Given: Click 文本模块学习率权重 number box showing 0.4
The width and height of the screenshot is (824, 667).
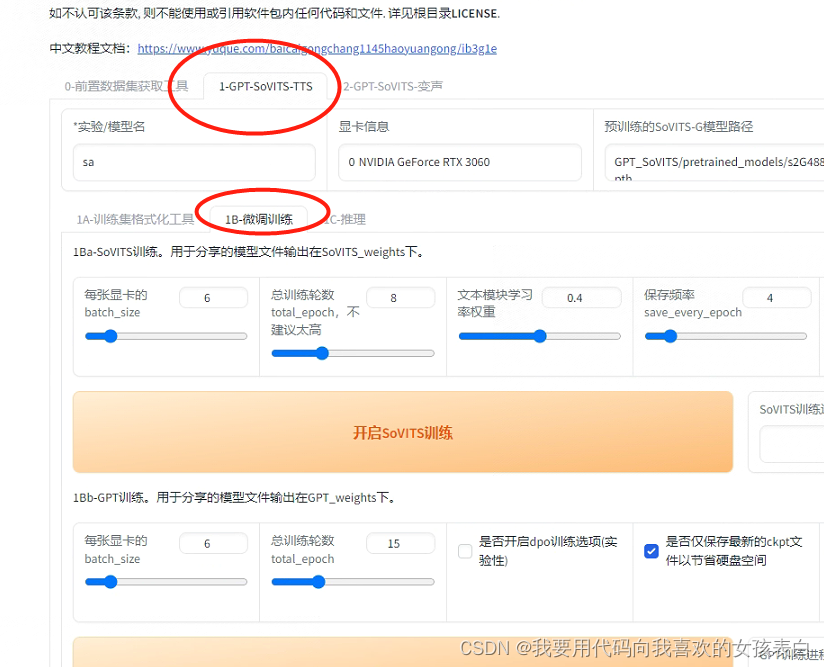Looking at the screenshot, I should tap(582, 298).
